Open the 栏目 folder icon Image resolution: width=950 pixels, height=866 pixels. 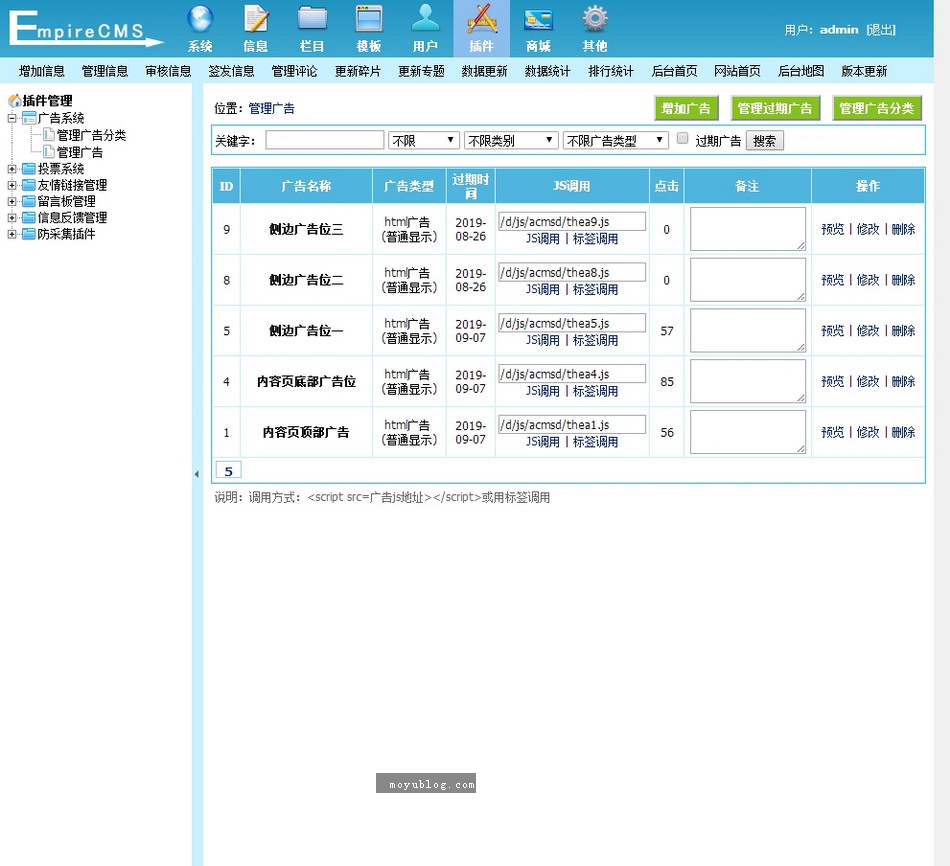[x=312, y=19]
